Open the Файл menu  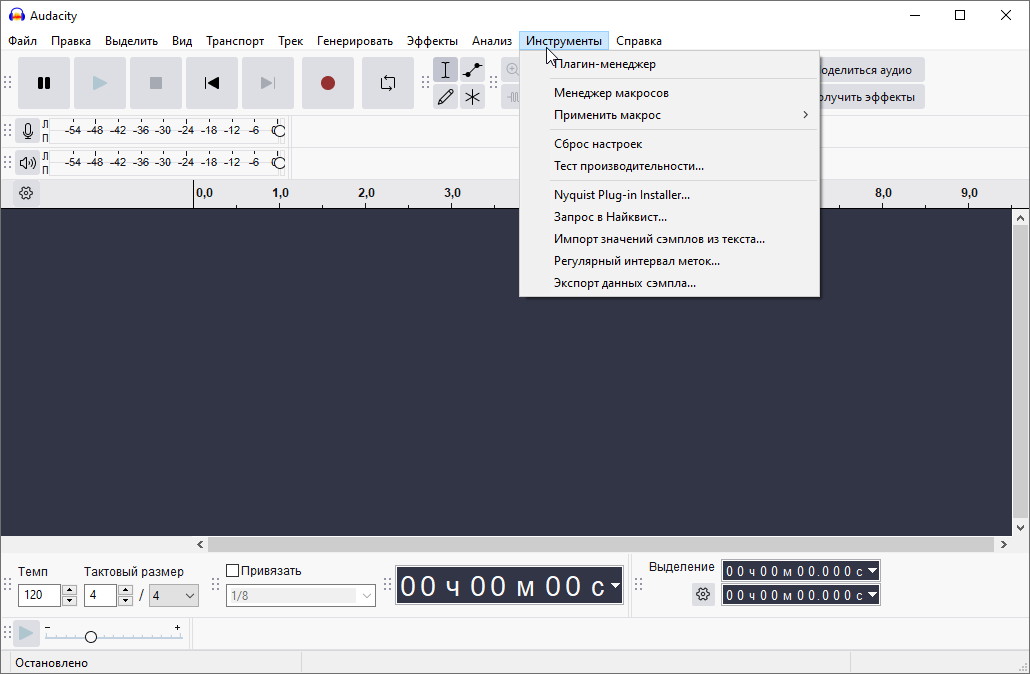click(x=22, y=41)
